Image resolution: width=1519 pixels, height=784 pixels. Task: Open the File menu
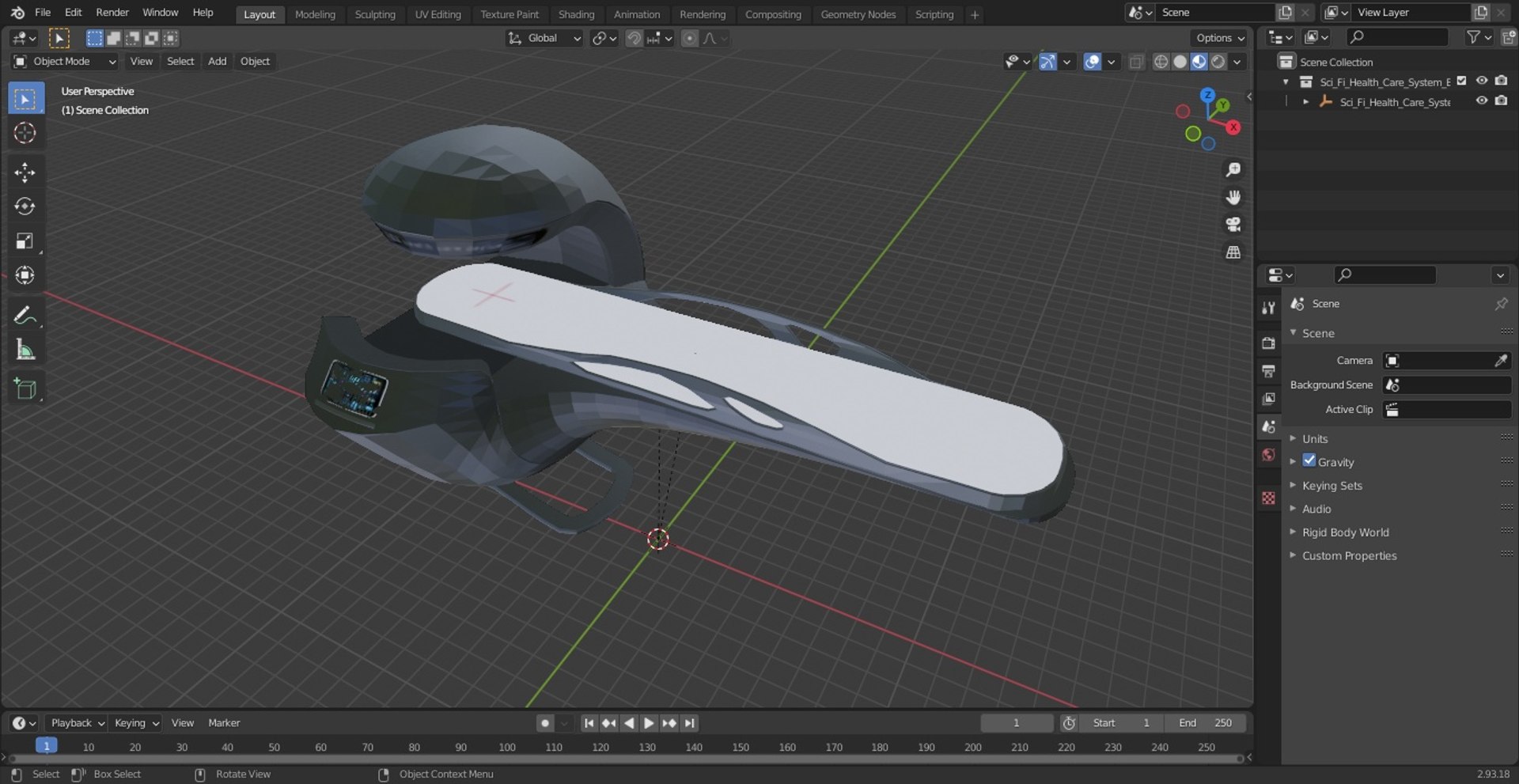[x=43, y=13]
